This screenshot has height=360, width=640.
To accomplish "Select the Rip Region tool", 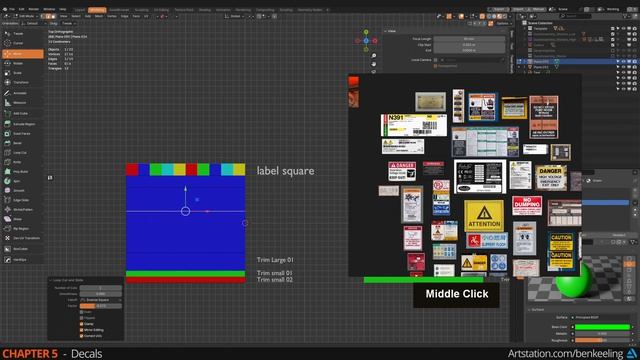I will tap(22, 229).
